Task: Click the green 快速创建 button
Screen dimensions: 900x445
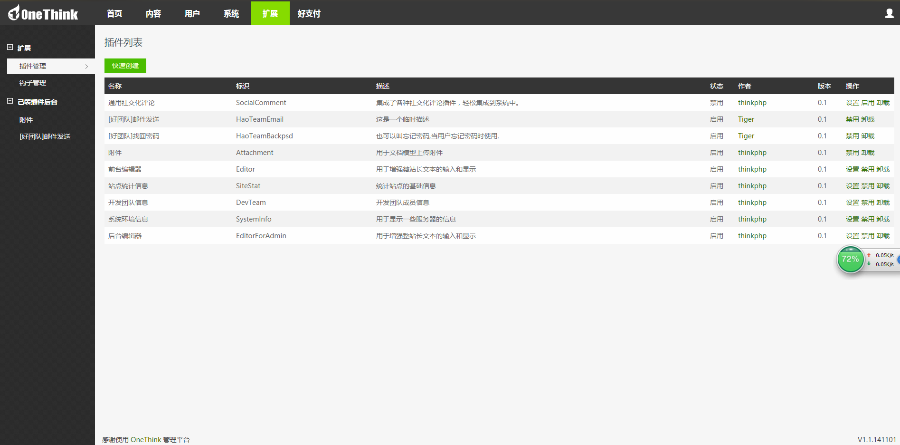Action: 125,66
